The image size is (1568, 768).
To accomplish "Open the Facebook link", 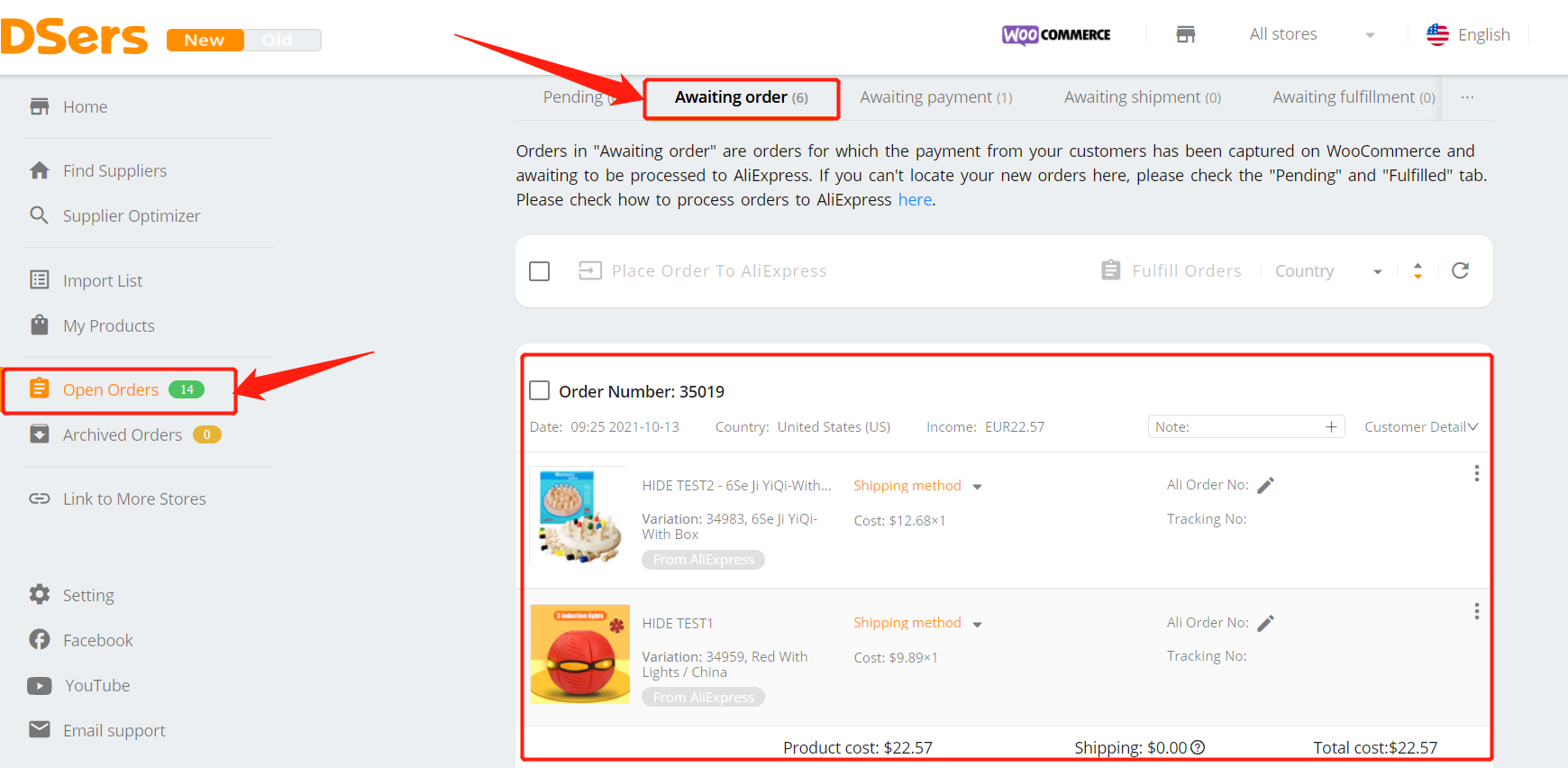I will pyautogui.click(x=97, y=640).
